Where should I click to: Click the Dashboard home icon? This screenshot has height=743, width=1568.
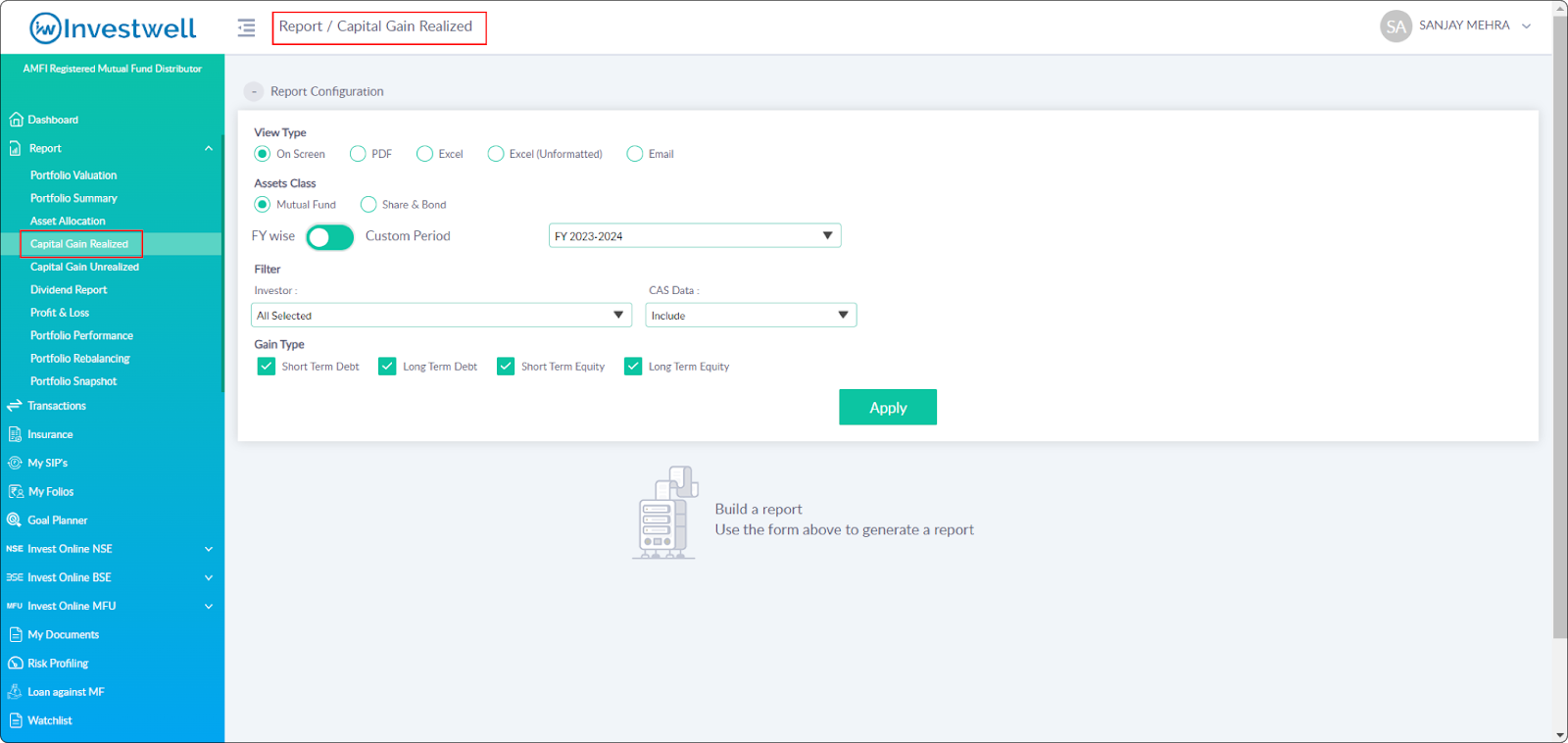click(x=16, y=120)
